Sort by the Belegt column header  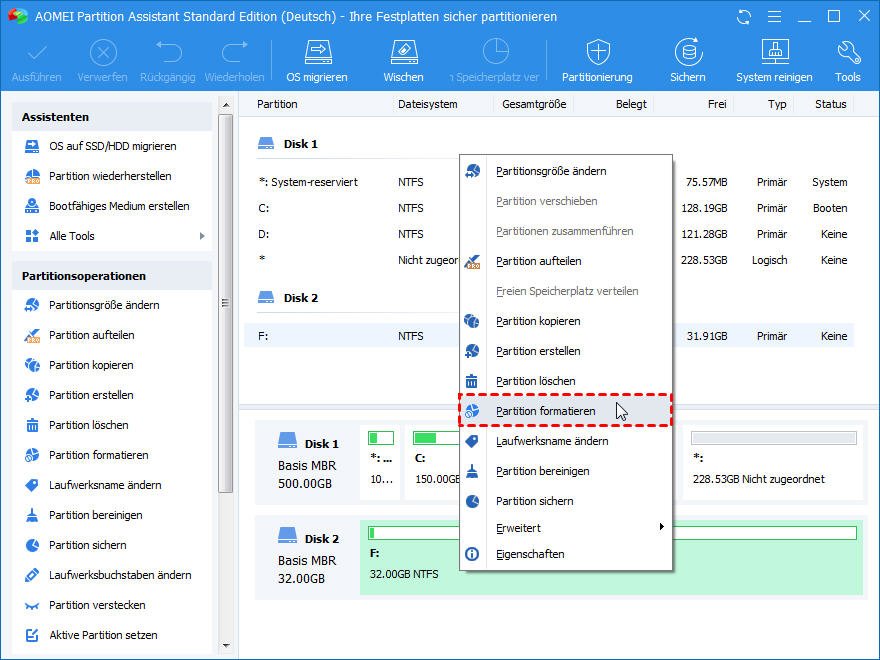[x=631, y=104]
